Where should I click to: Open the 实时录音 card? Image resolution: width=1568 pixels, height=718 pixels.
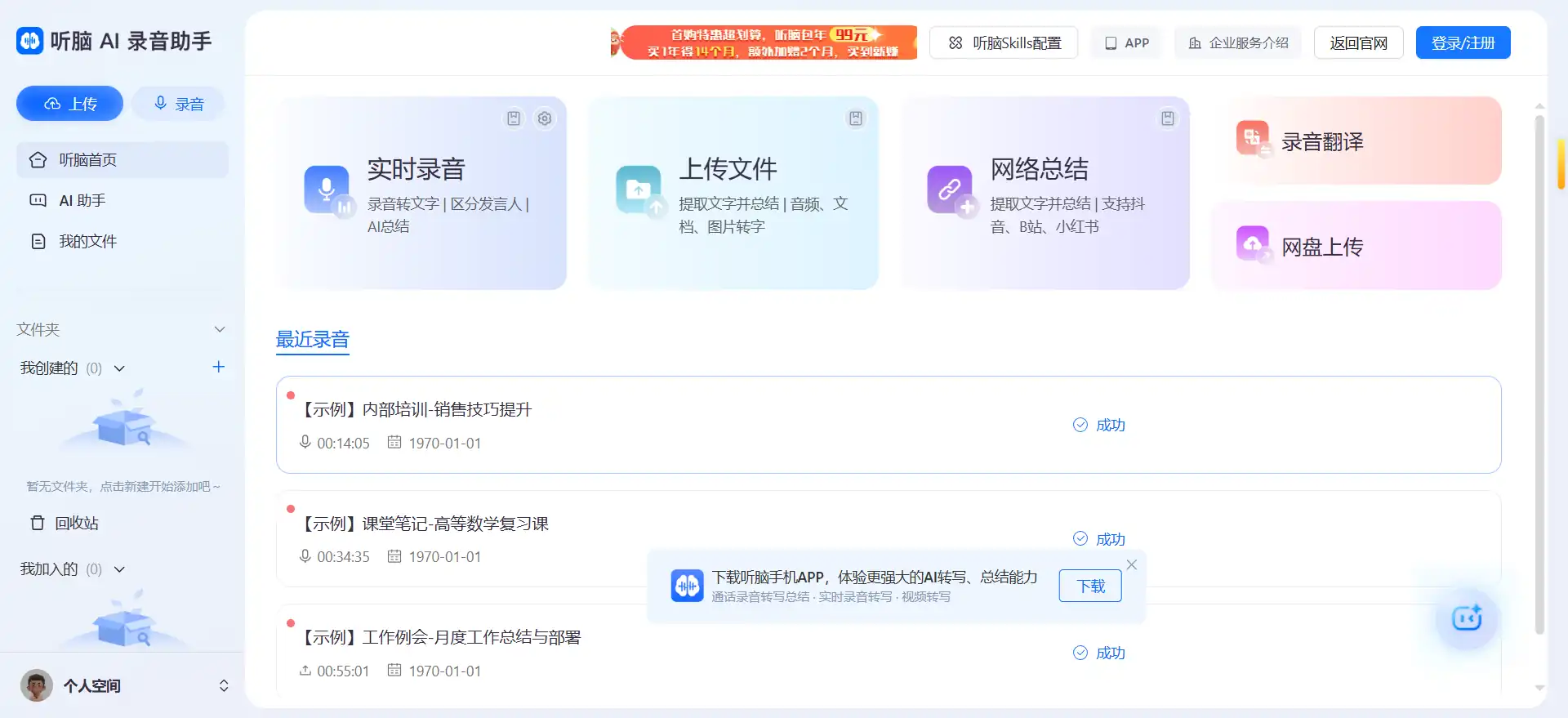[x=421, y=194]
